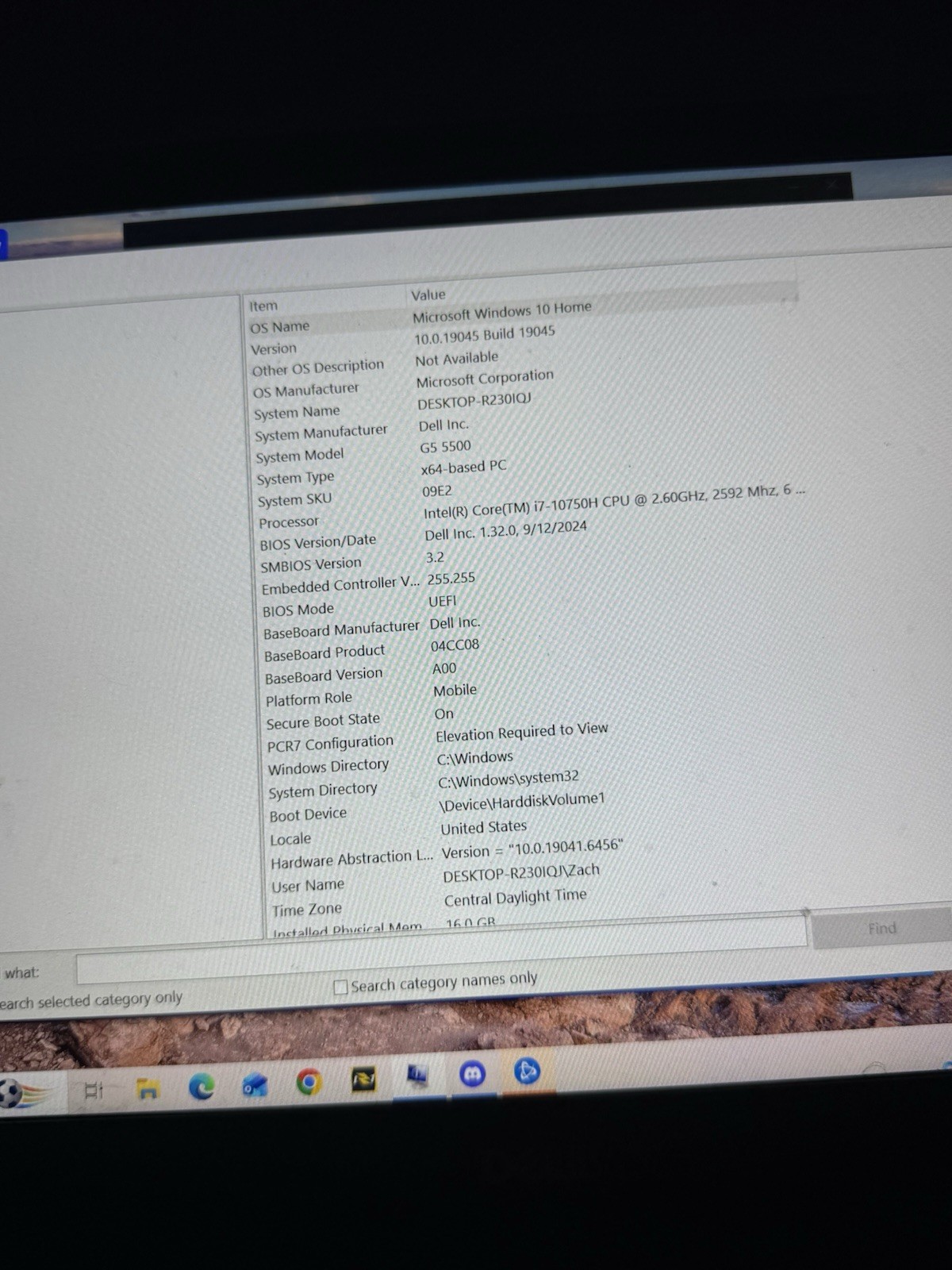Open Battle.net from the taskbar
The height and width of the screenshot is (1270, 952).
click(527, 1072)
